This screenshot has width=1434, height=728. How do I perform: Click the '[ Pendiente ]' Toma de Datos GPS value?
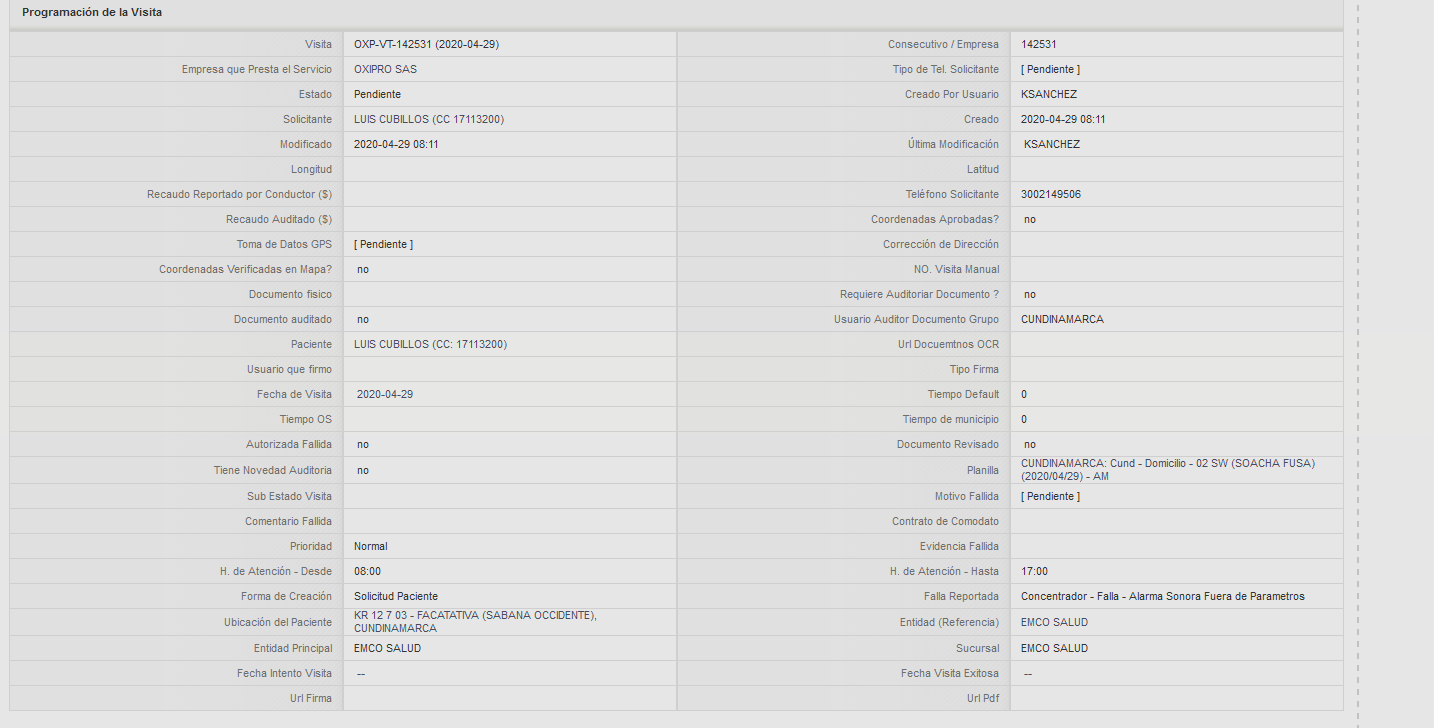coord(383,244)
